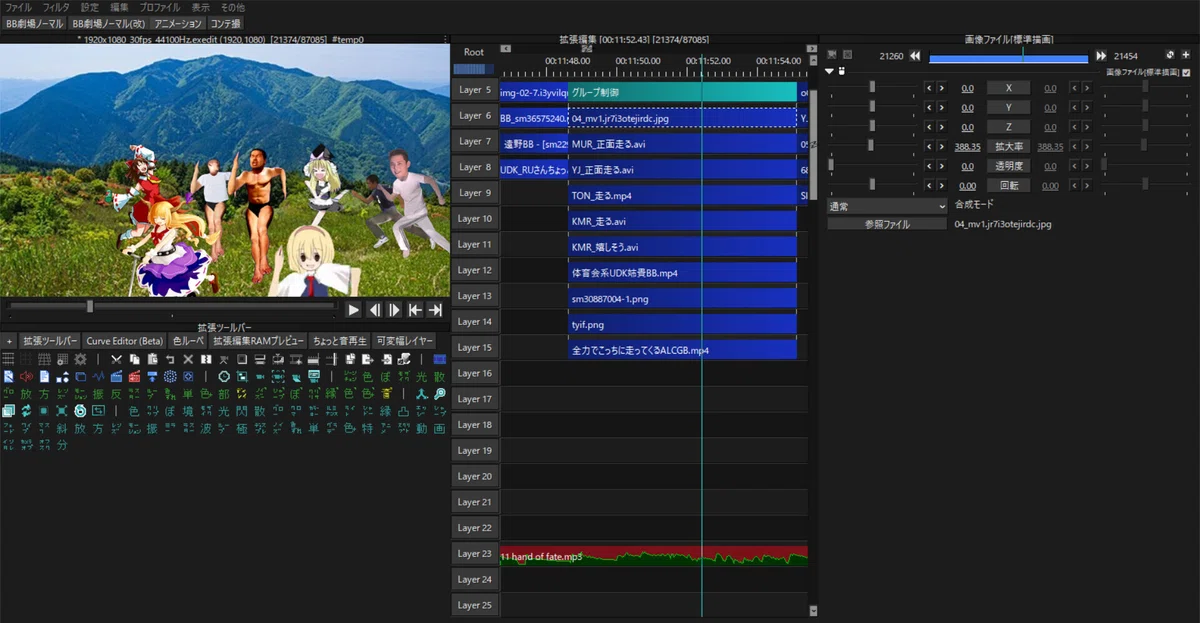This screenshot has height=623, width=1200.
Task: Toggle the 画像ファイル[標準描画] checkbox
Action: 1186,72
